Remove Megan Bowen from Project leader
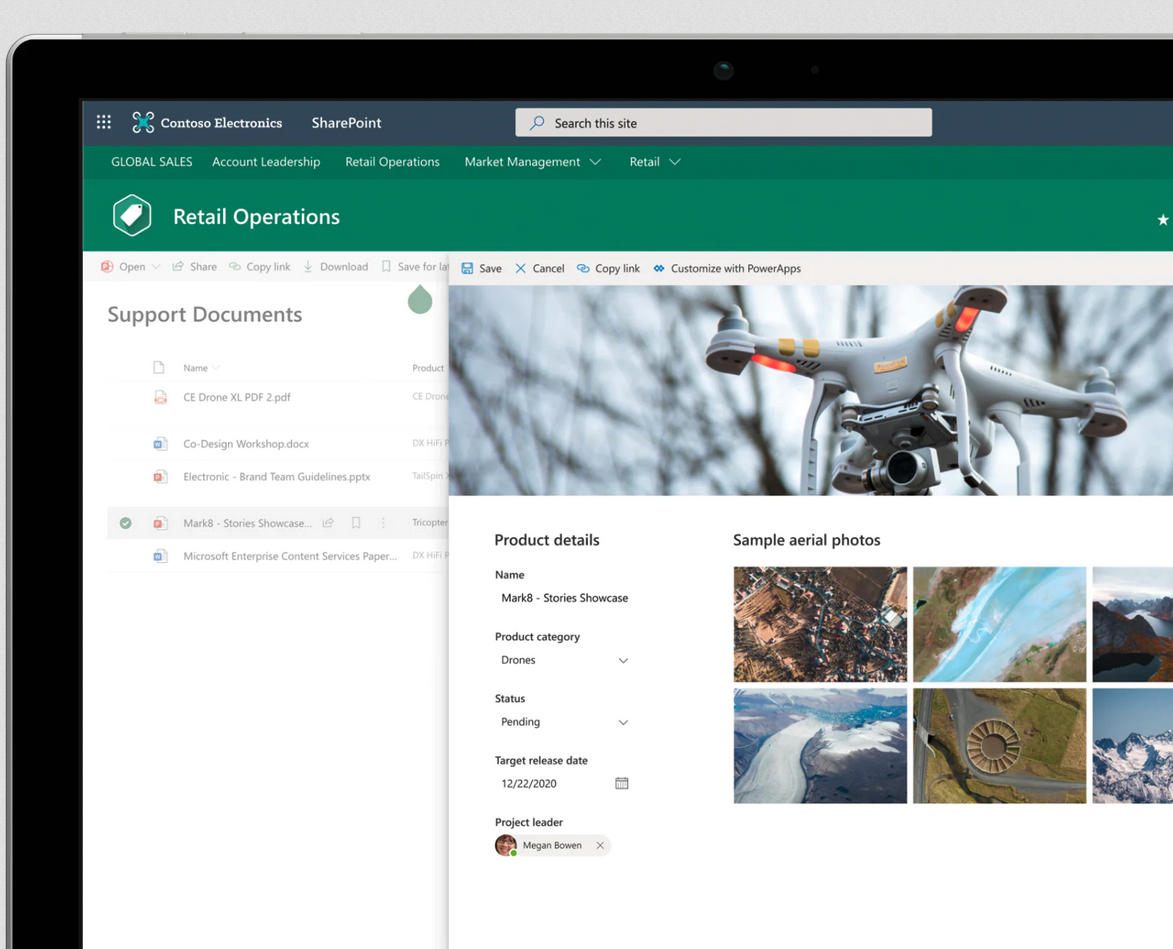The height and width of the screenshot is (949, 1173). pos(600,845)
